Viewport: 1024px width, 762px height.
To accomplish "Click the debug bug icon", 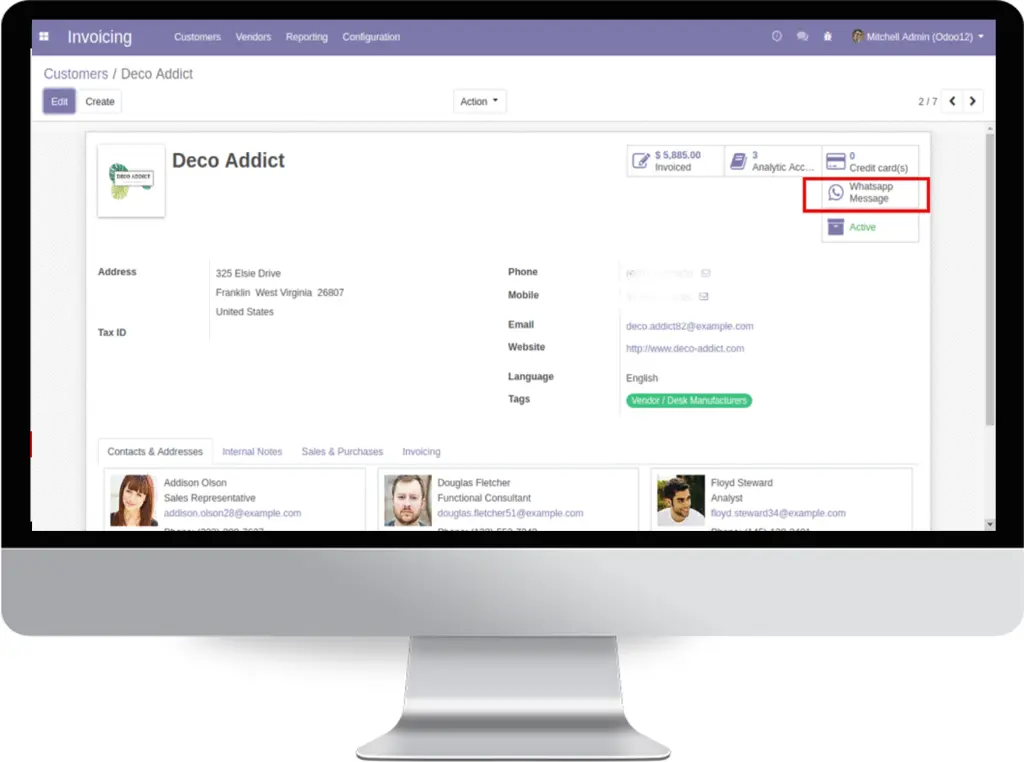I will [x=827, y=37].
